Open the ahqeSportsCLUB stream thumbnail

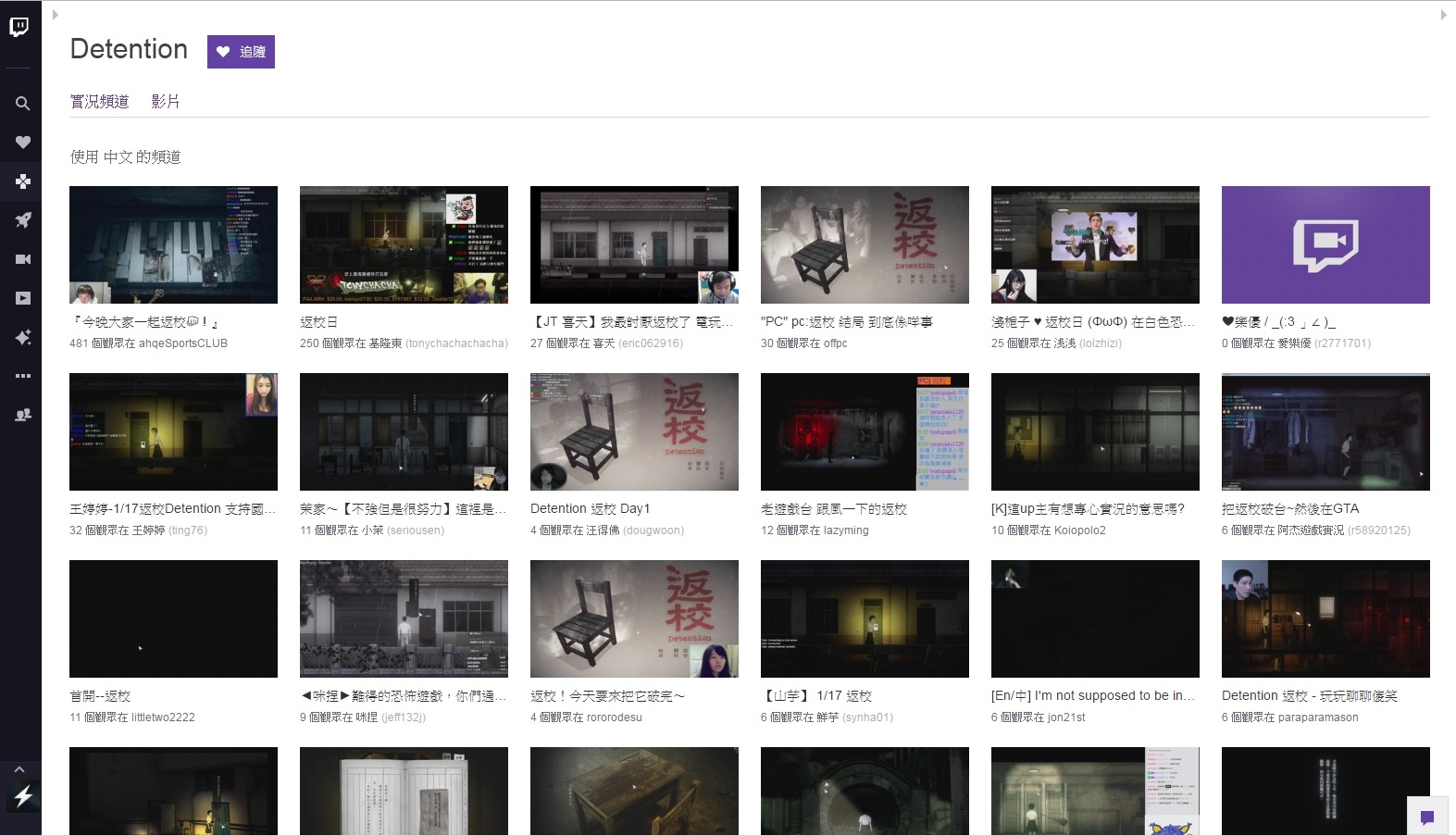click(173, 244)
